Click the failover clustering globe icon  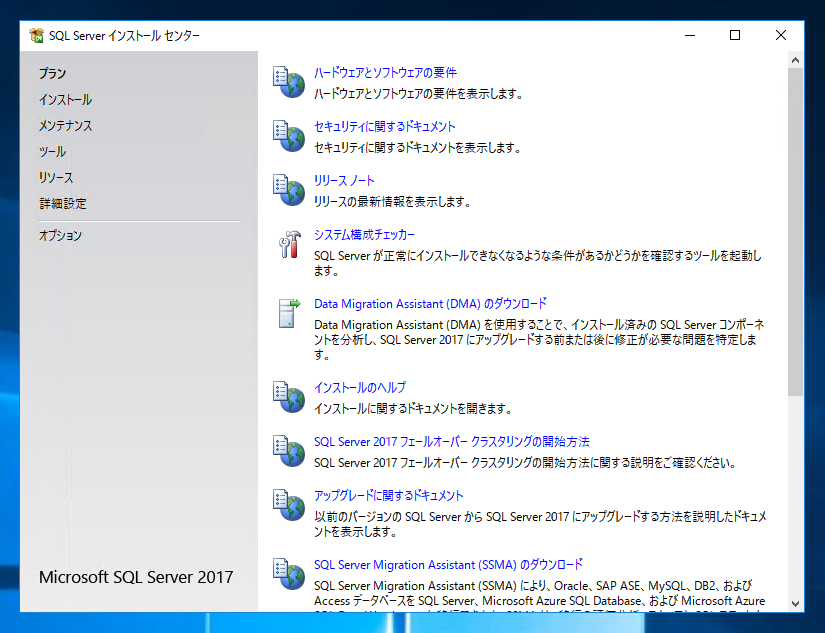[x=289, y=451]
